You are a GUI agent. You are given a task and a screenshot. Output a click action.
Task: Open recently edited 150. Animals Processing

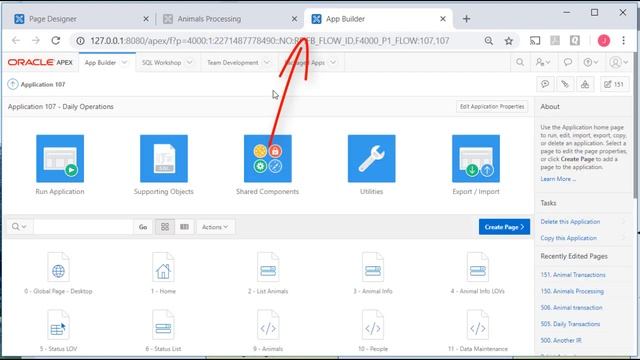572,291
